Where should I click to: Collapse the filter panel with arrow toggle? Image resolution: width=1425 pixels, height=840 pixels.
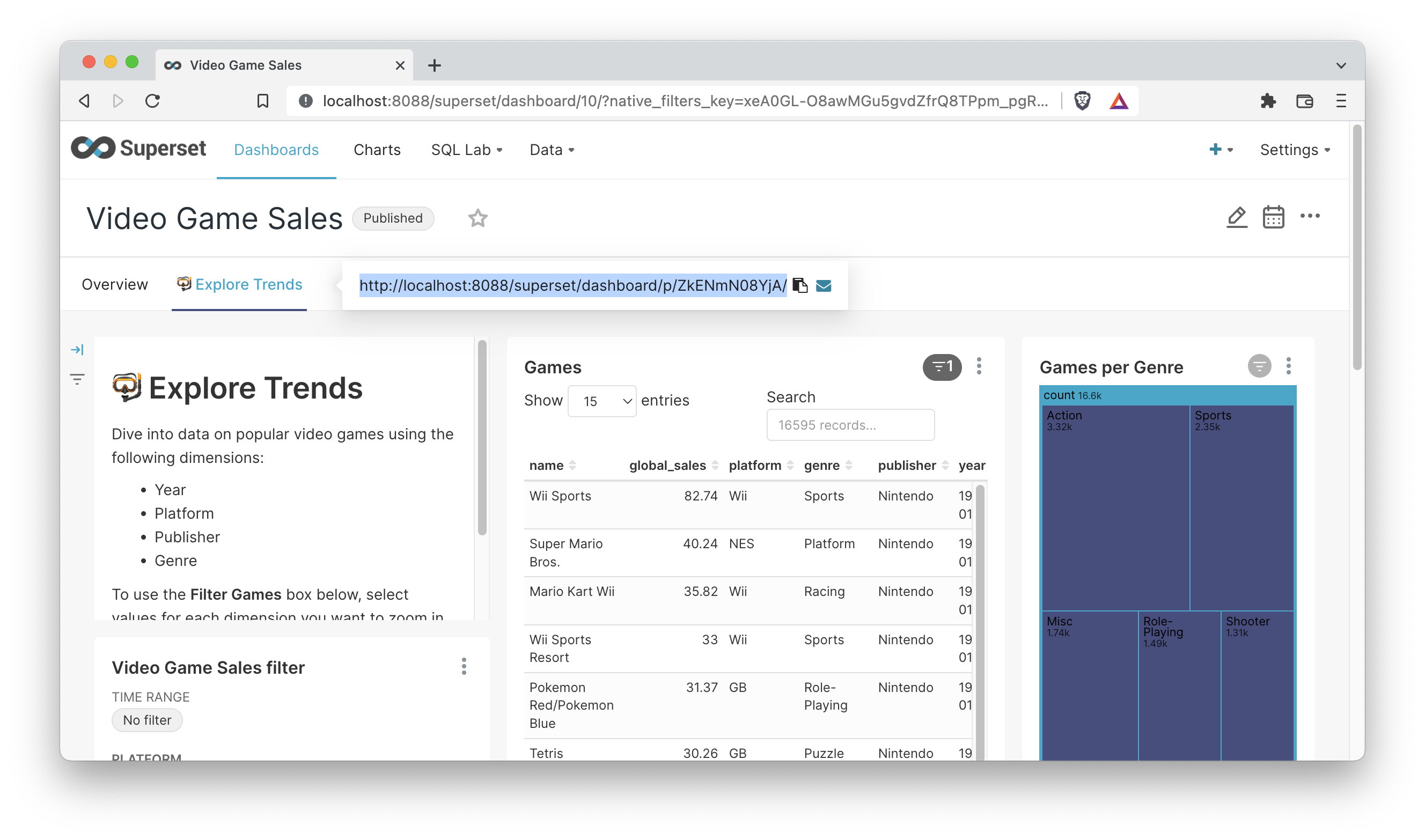[78, 349]
